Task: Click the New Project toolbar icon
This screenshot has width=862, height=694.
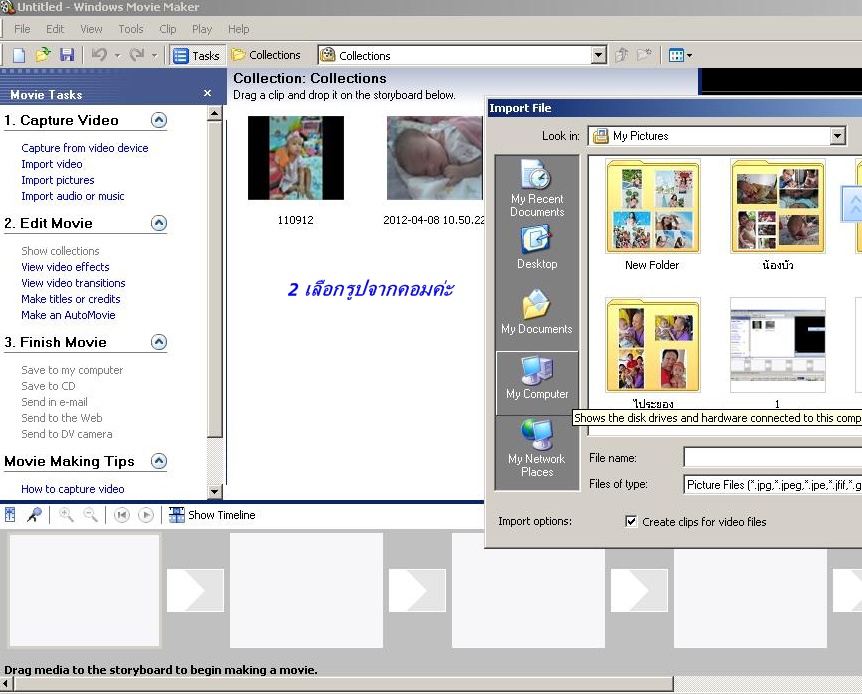Action: point(19,55)
